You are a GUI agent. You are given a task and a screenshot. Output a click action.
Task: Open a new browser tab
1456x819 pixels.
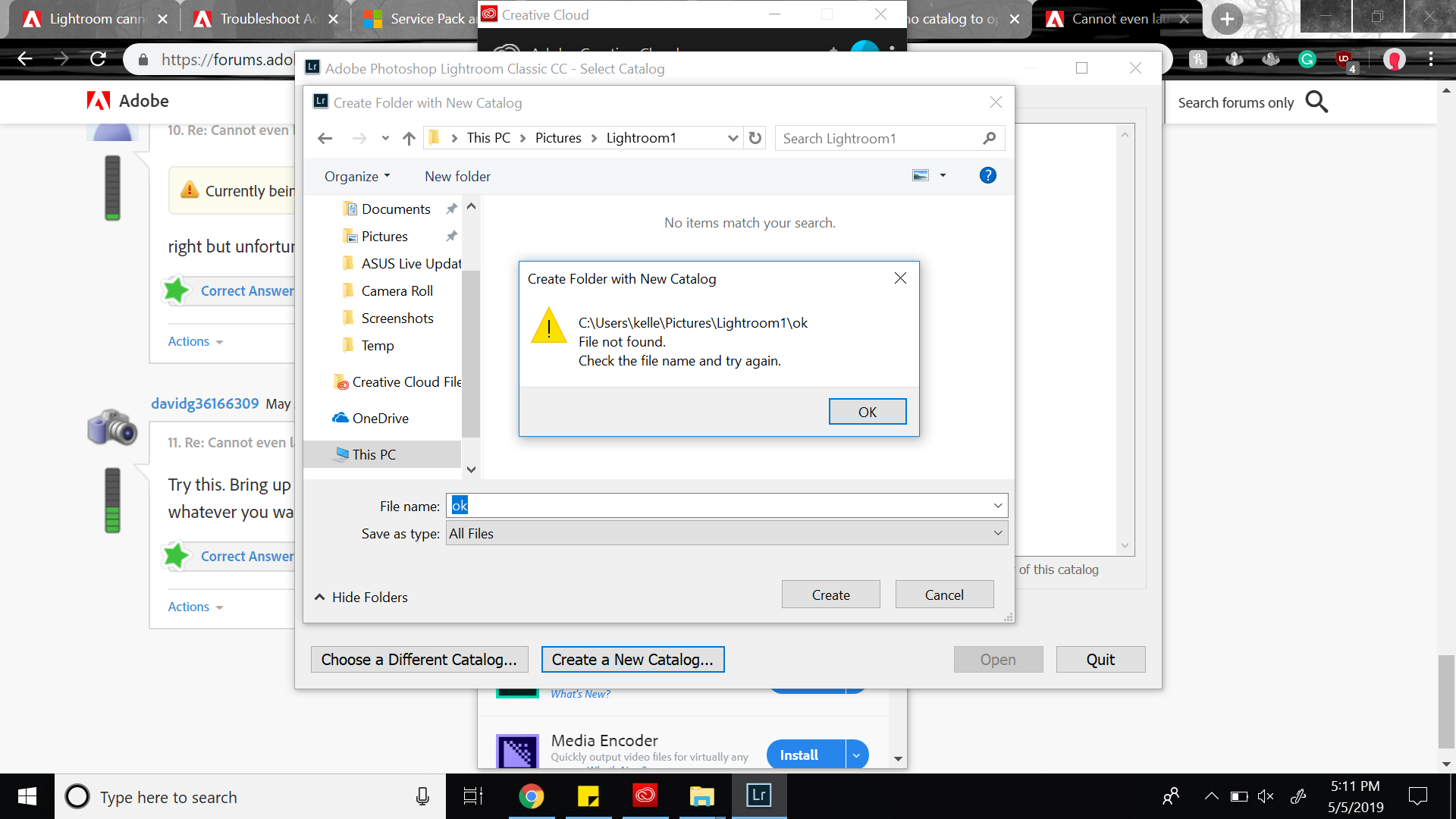click(x=1226, y=19)
